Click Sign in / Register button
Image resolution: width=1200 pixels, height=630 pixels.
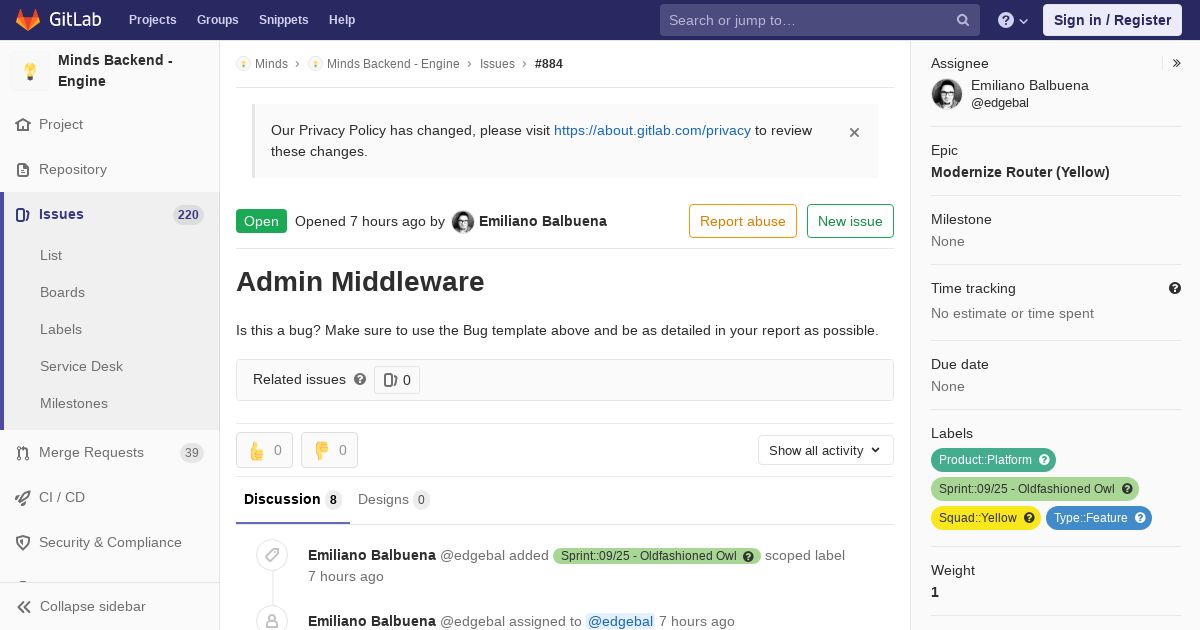coord(1112,20)
